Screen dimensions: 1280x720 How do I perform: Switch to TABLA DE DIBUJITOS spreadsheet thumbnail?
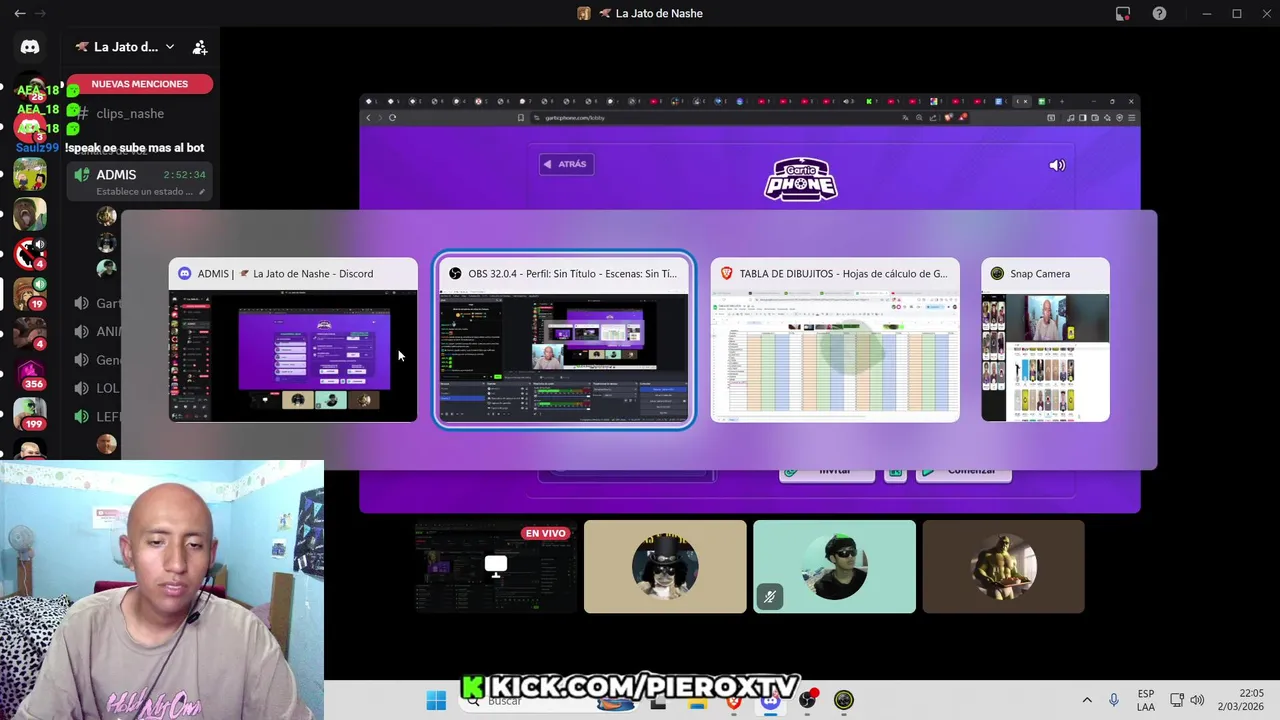(835, 340)
